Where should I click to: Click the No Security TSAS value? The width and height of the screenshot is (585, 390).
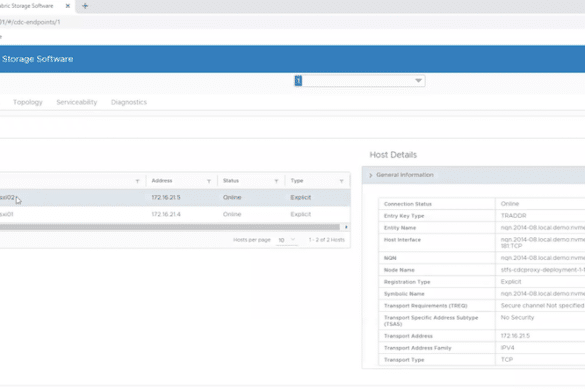pyautogui.click(x=517, y=318)
